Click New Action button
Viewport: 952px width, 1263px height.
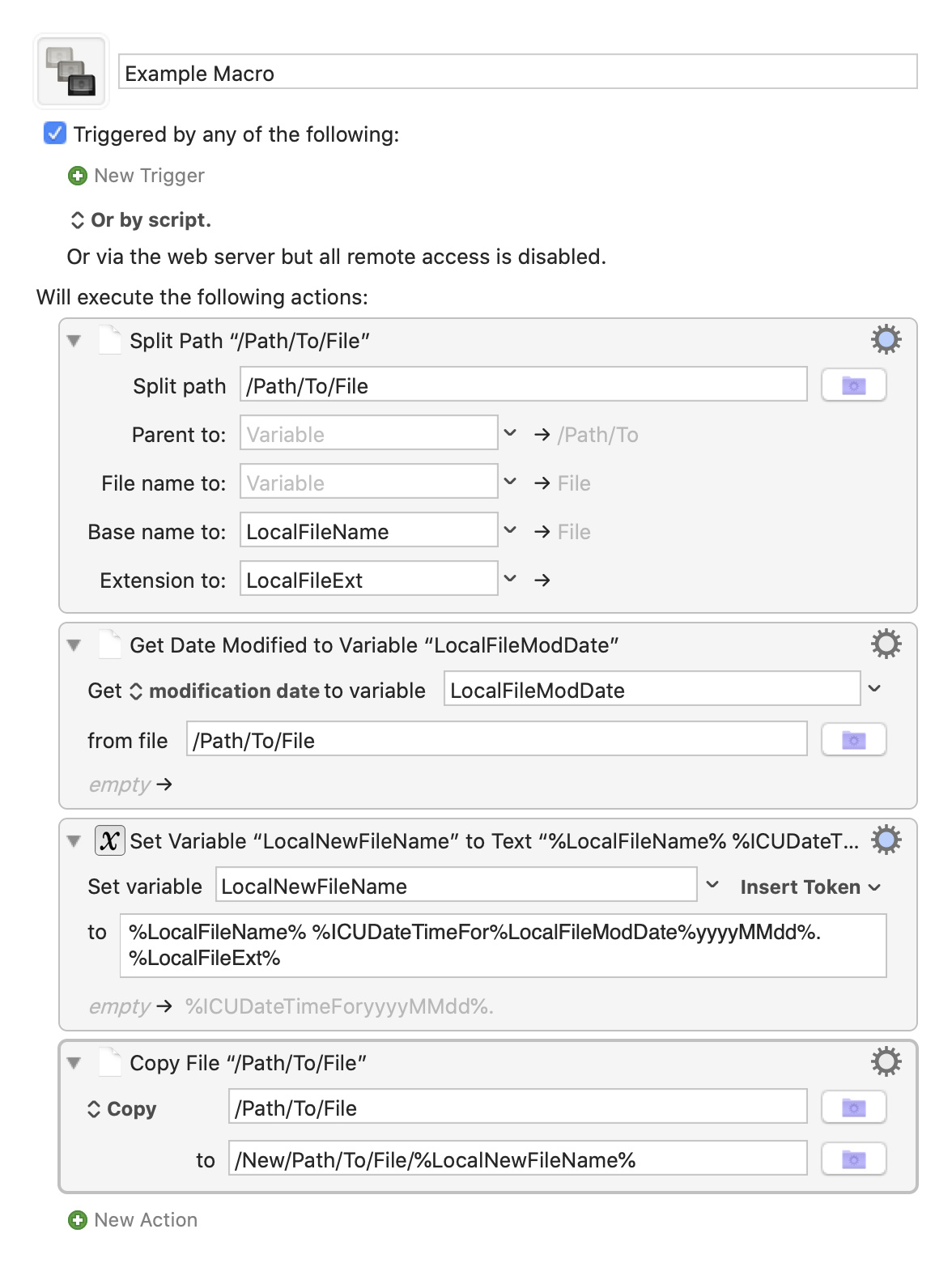pos(133,1219)
